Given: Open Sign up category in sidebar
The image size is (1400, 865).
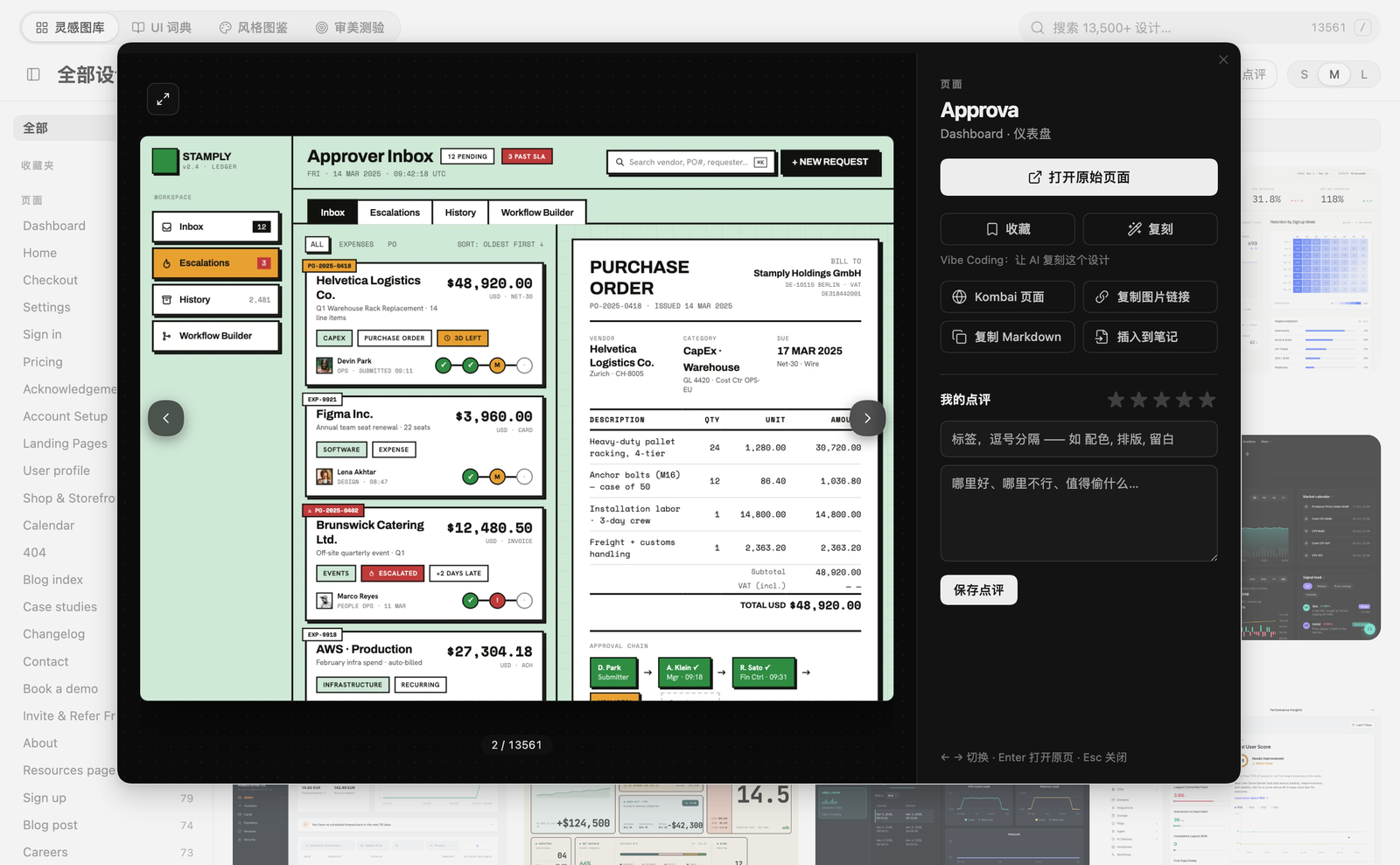Looking at the screenshot, I should [45, 798].
